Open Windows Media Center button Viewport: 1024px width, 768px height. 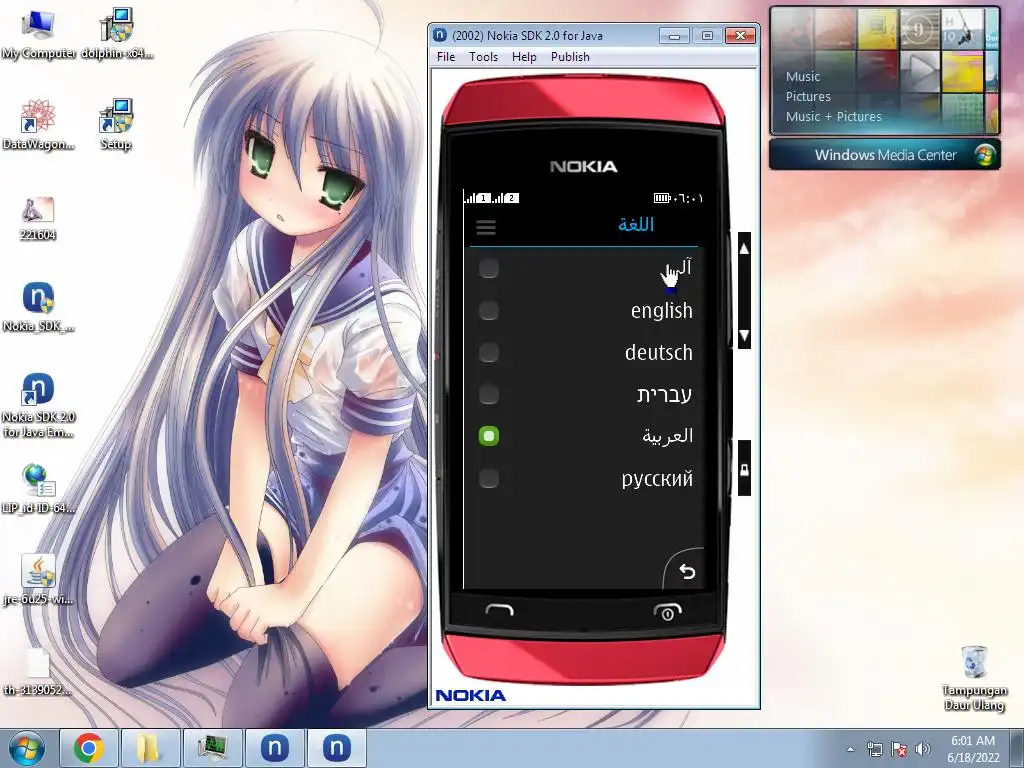click(x=885, y=155)
